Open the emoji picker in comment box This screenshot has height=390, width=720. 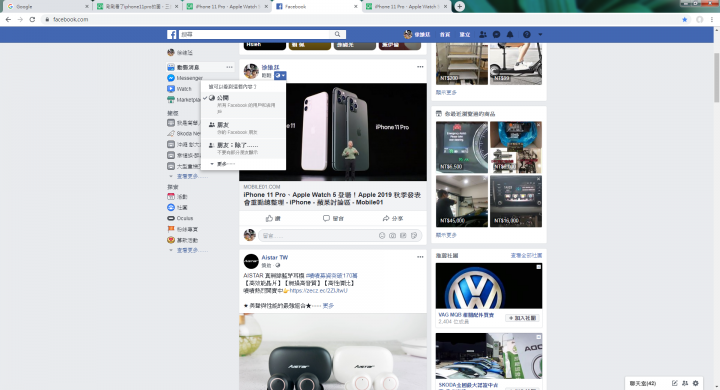(x=382, y=236)
